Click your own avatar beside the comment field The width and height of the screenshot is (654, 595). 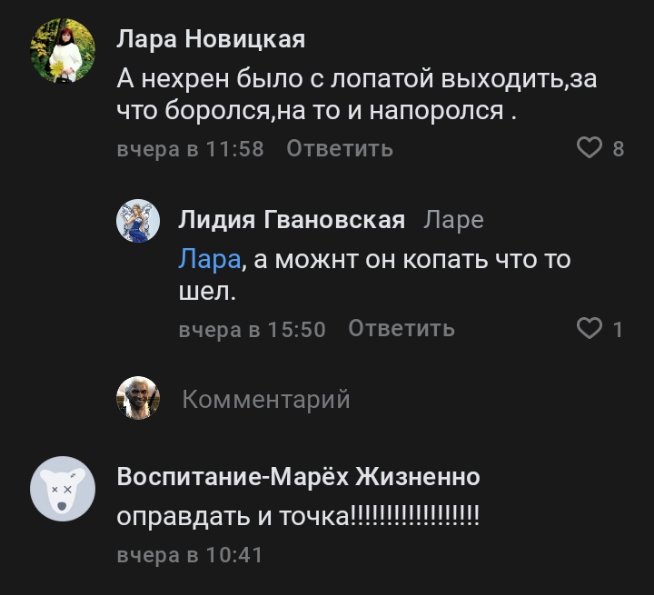click(x=139, y=399)
